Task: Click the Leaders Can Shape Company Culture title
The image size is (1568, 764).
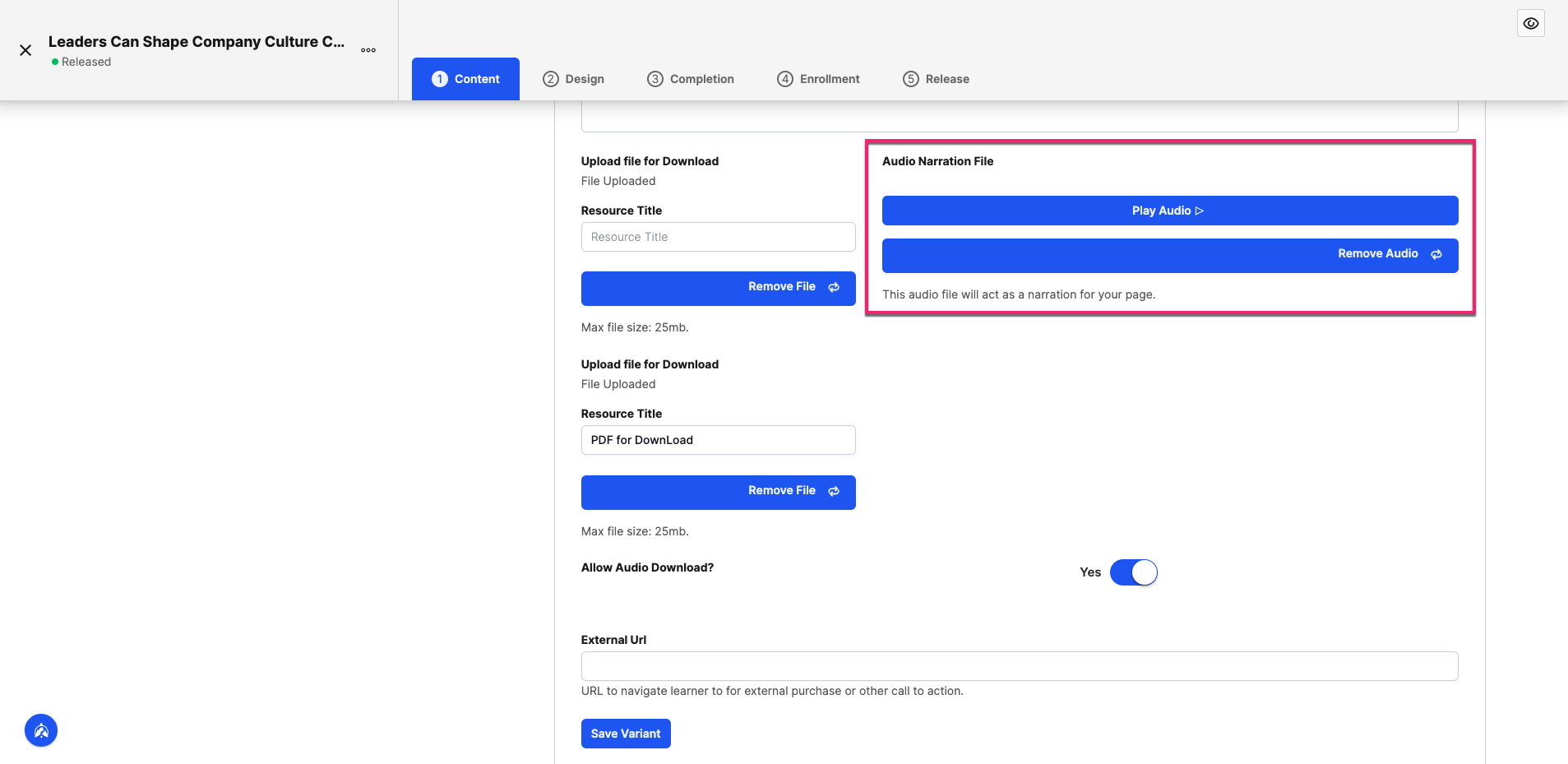Action: pos(197,41)
